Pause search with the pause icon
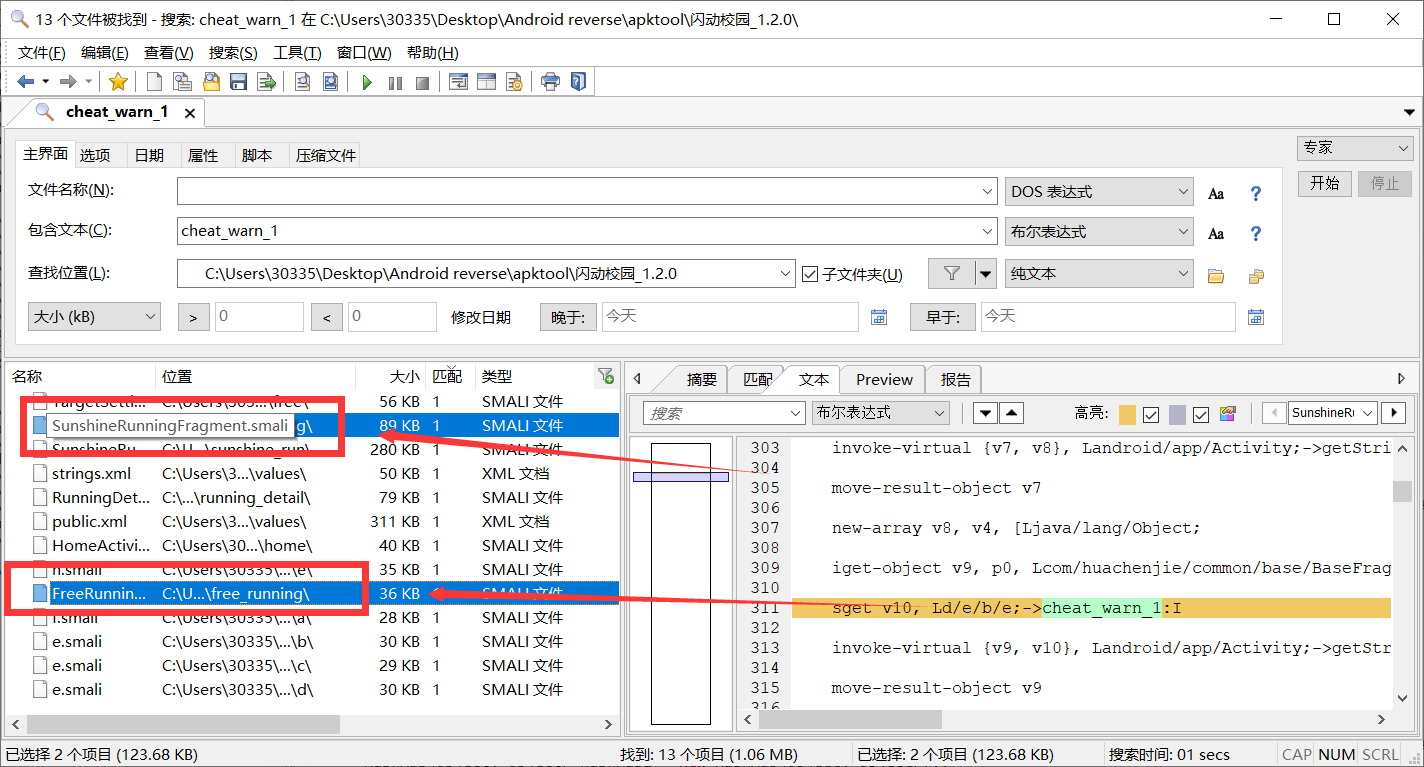Image resolution: width=1424 pixels, height=767 pixels. coord(395,82)
